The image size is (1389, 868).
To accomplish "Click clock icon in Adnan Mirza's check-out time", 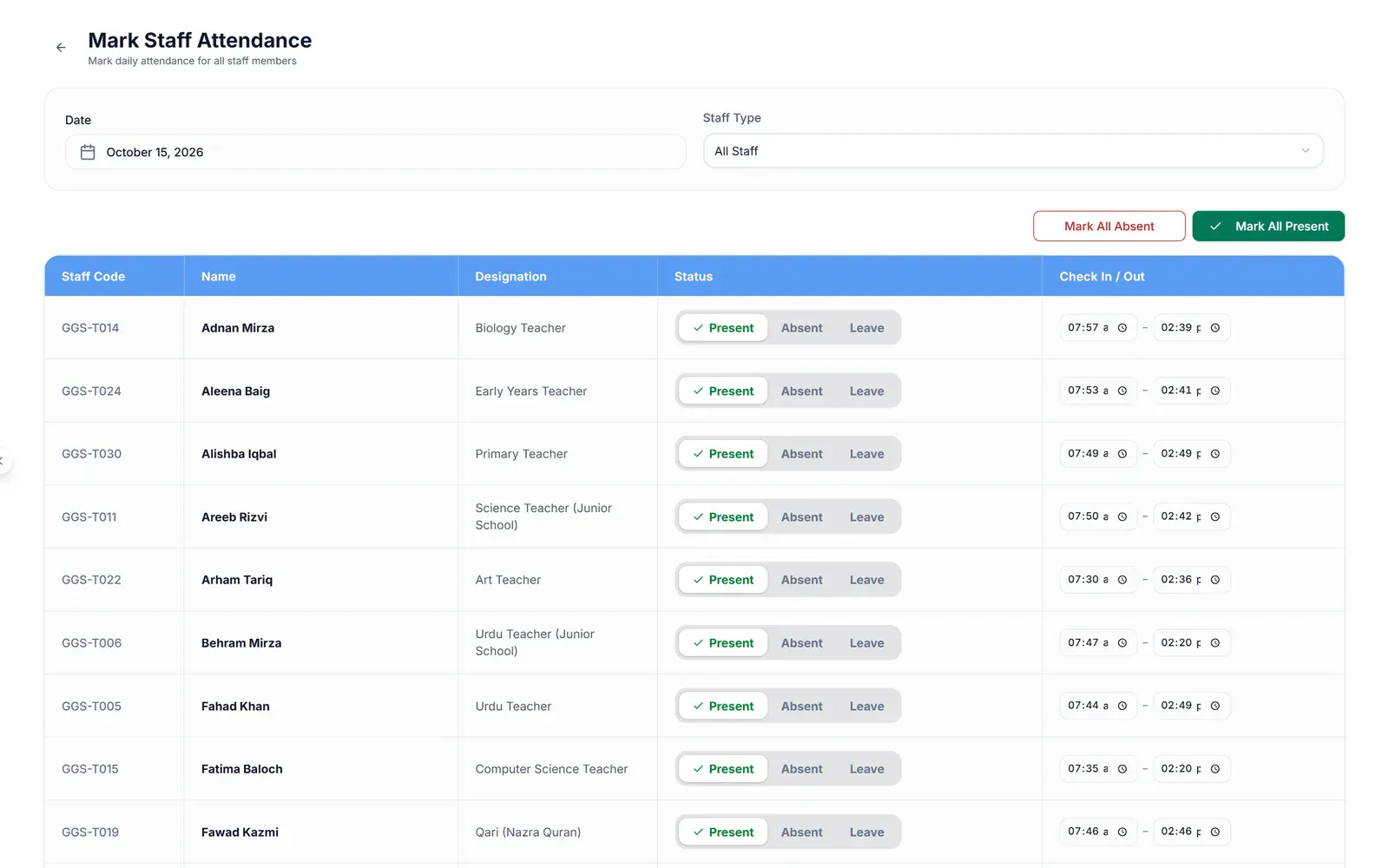I will pyautogui.click(x=1215, y=328).
